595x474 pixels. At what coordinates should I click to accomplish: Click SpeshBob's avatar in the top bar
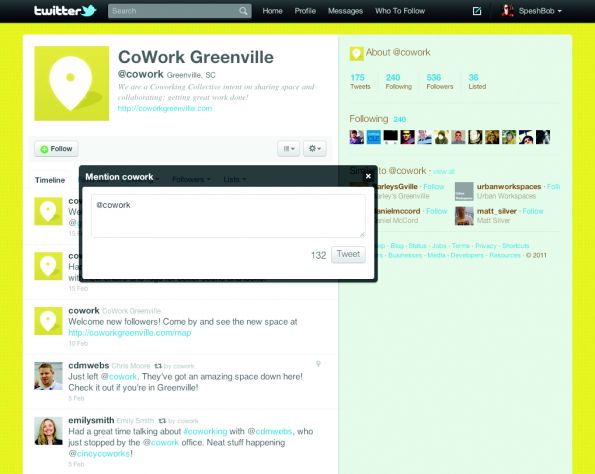(x=508, y=11)
